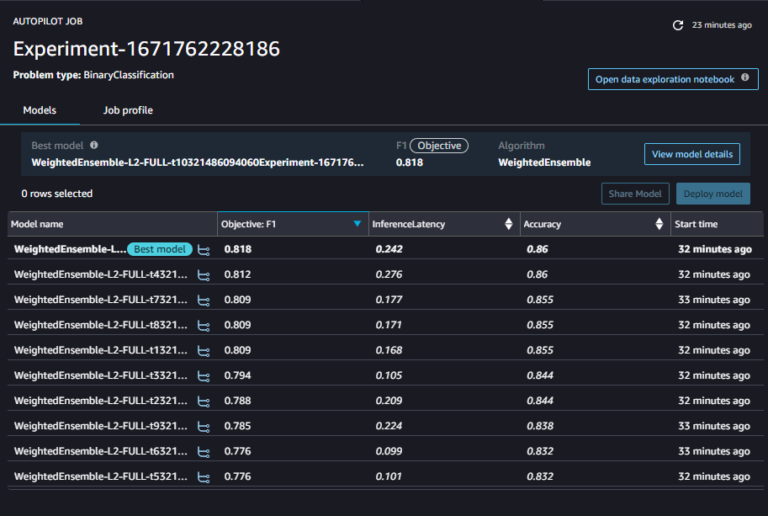The width and height of the screenshot is (768, 516).
Task: Sort the InferenceLatency column
Action: click(509, 224)
